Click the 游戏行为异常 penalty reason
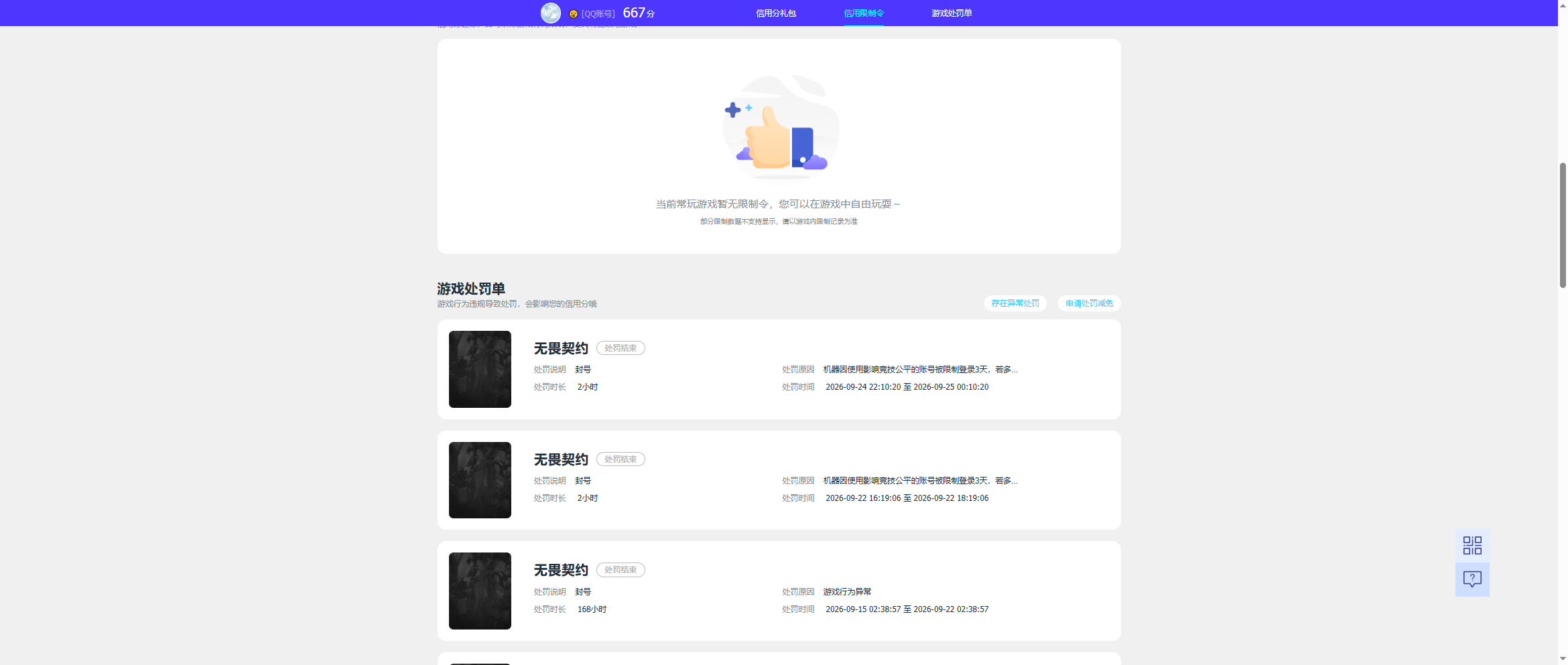This screenshot has width=1568, height=665. pyautogui.click(x=848, y=592)
